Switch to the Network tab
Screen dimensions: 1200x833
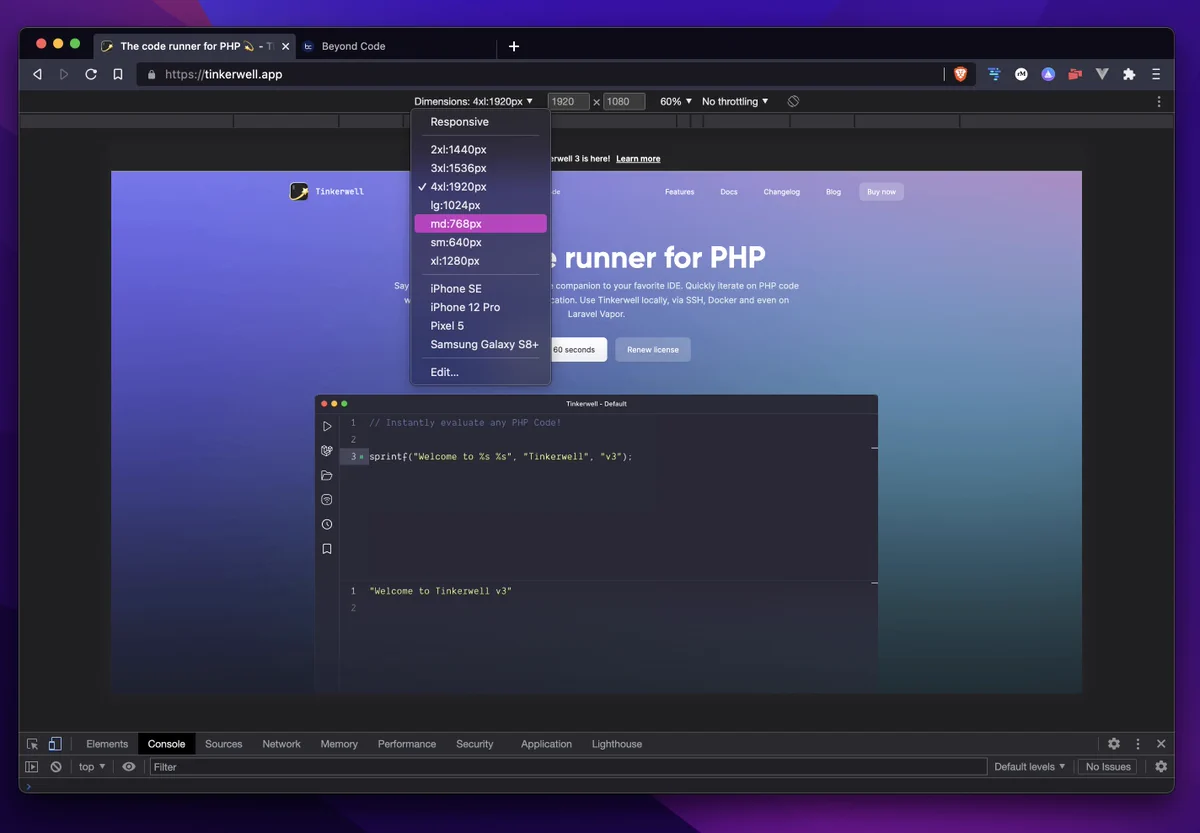click(x=282, y=744)
